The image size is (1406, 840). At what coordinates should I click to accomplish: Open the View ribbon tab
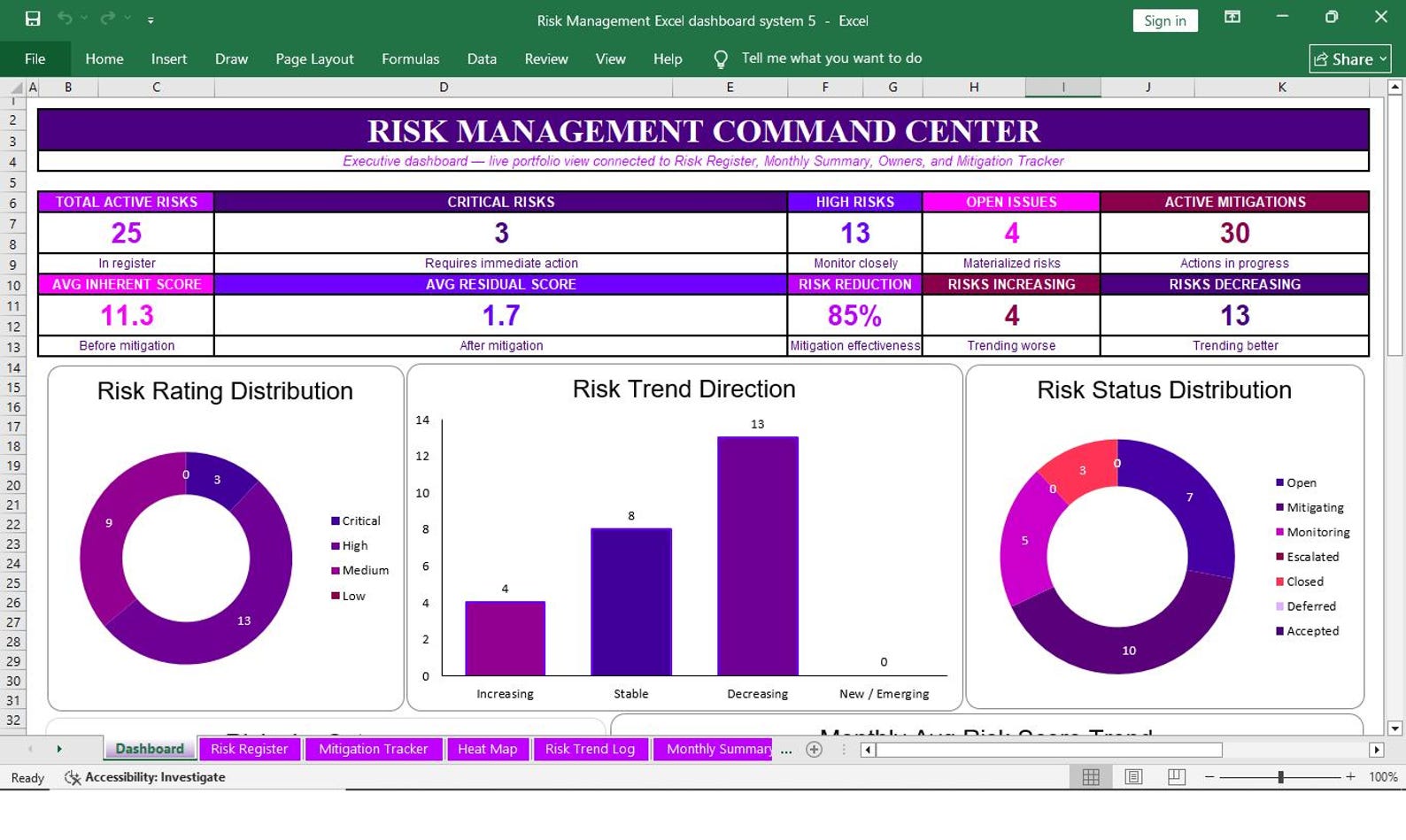coord(610,58)
